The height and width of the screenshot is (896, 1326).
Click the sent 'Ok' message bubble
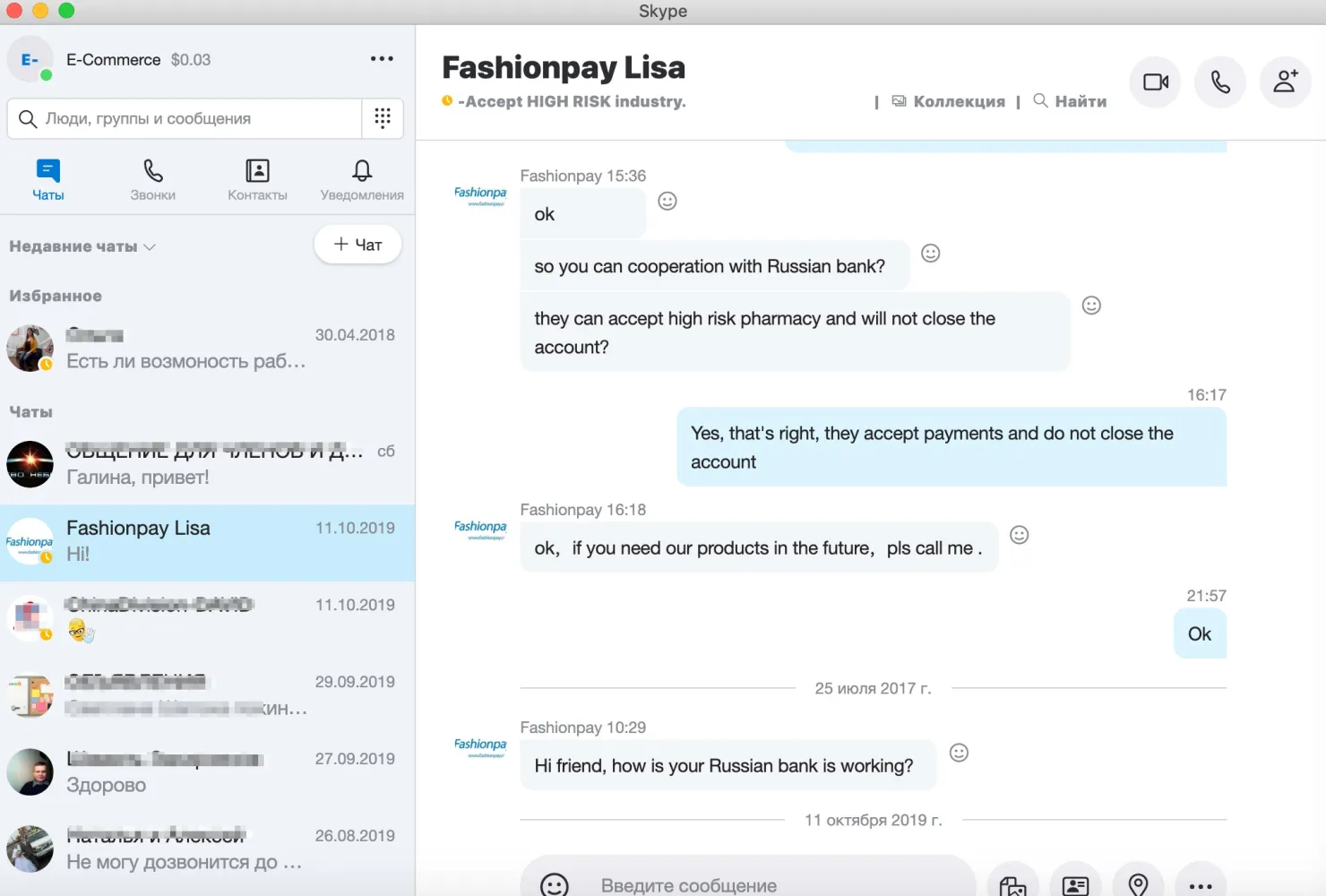(1200, 633)
